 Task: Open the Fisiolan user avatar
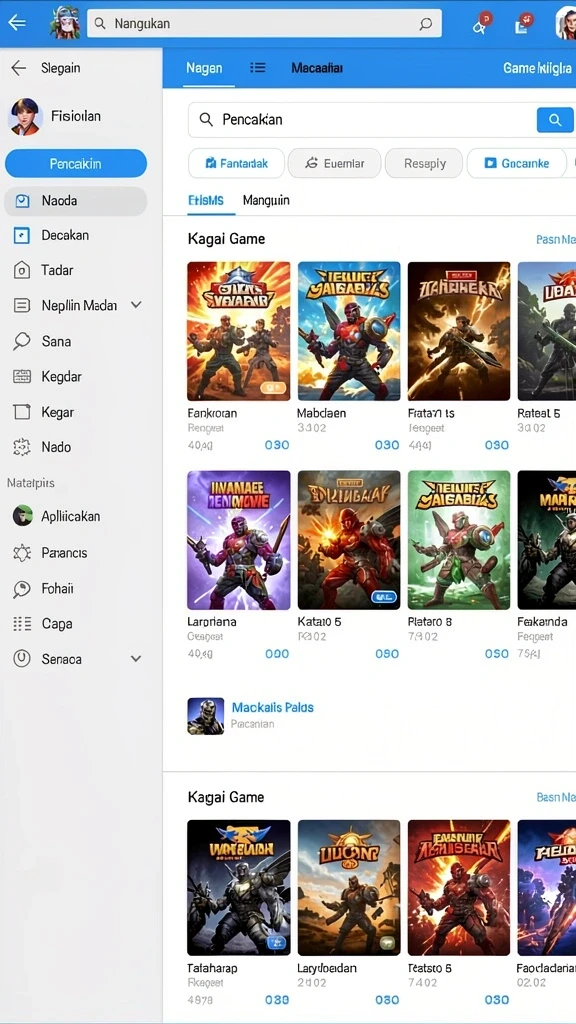pos(25,117)
